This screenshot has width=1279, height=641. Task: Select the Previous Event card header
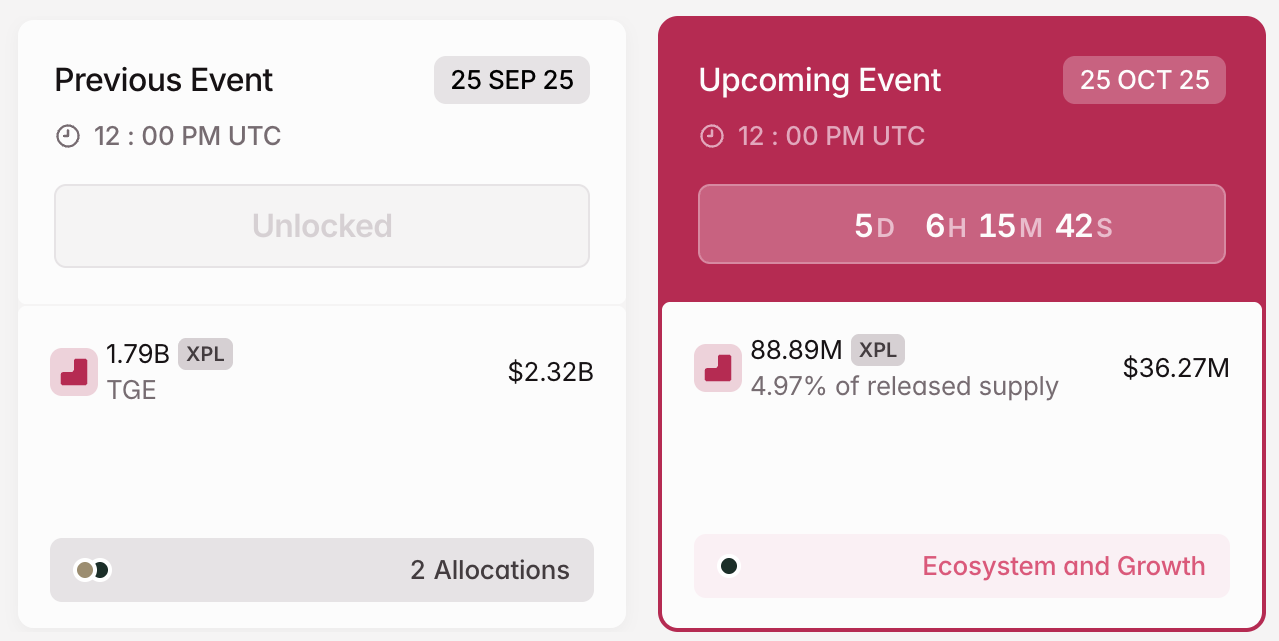click(x=163, y=80)
